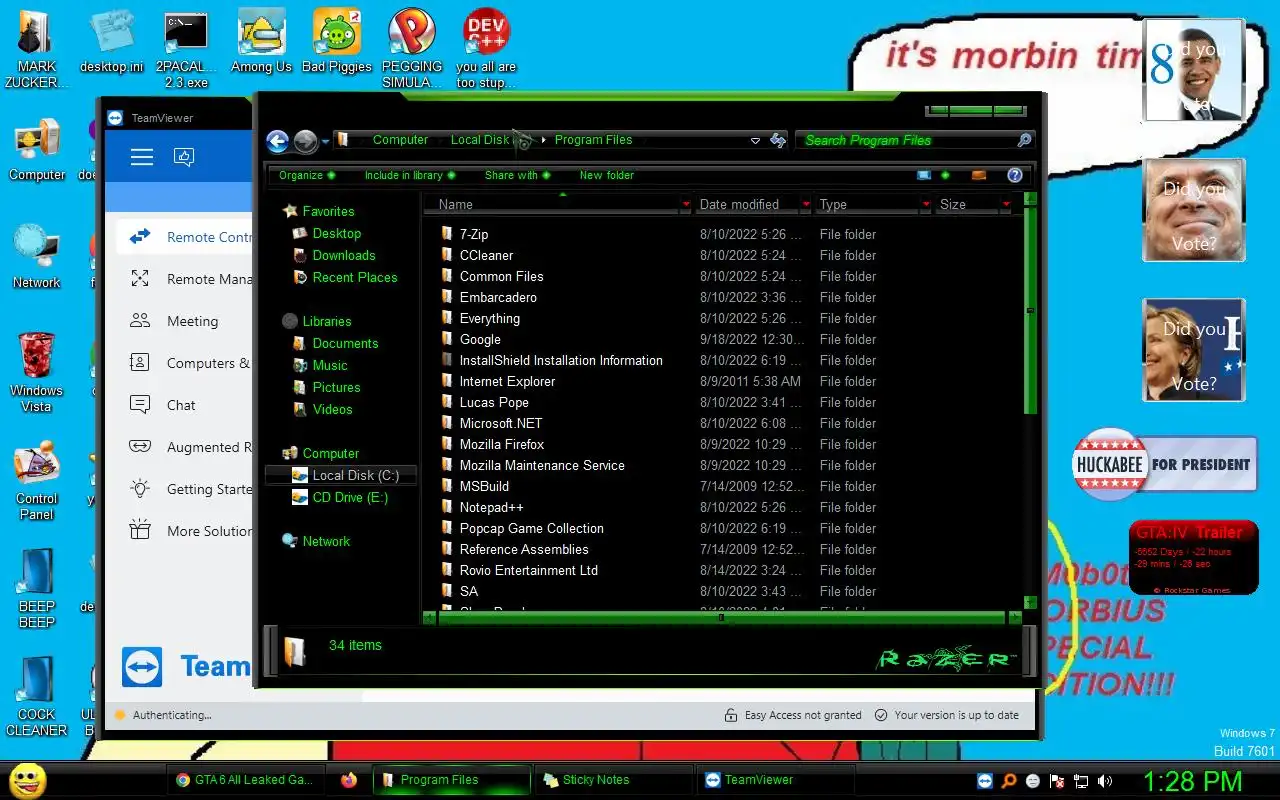Select Computers & Contacts tab in TeamViewer
1280x800 pixels.
[185, 363]
